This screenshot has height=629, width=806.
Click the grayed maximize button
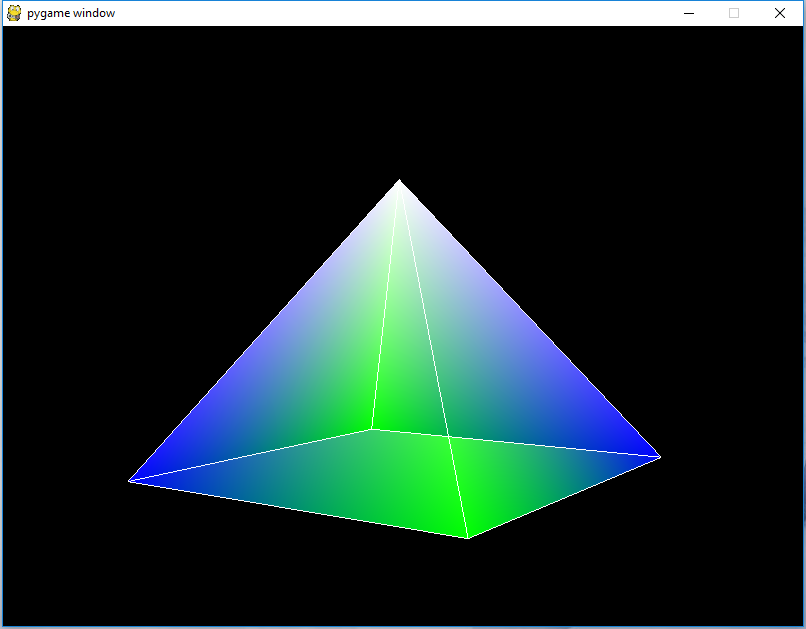point(733,13)
